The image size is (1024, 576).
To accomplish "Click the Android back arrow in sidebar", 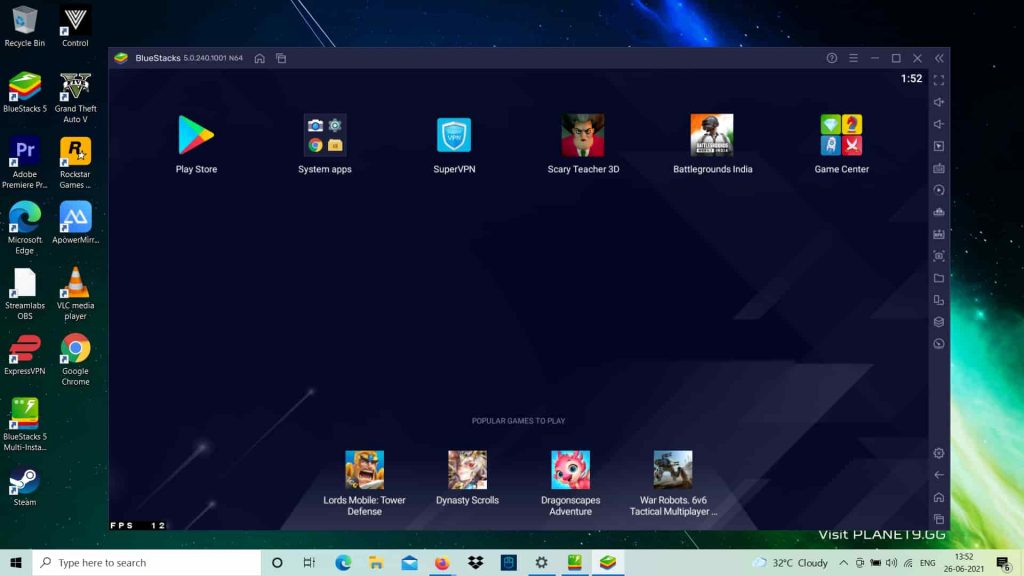I will pos(939,475).
